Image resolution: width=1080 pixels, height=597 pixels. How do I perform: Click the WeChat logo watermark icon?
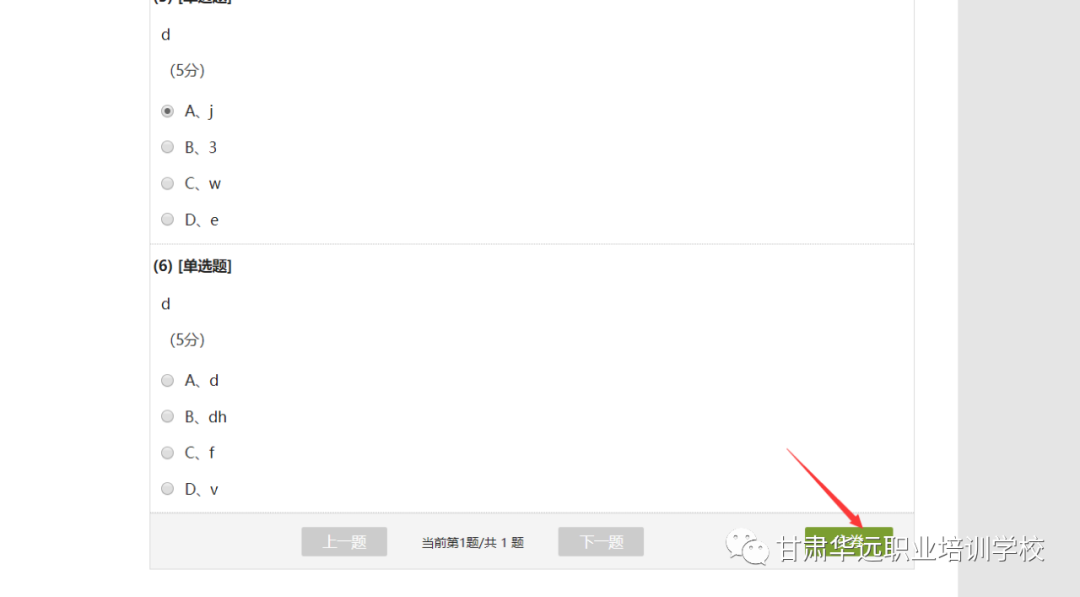coord(747,547)
